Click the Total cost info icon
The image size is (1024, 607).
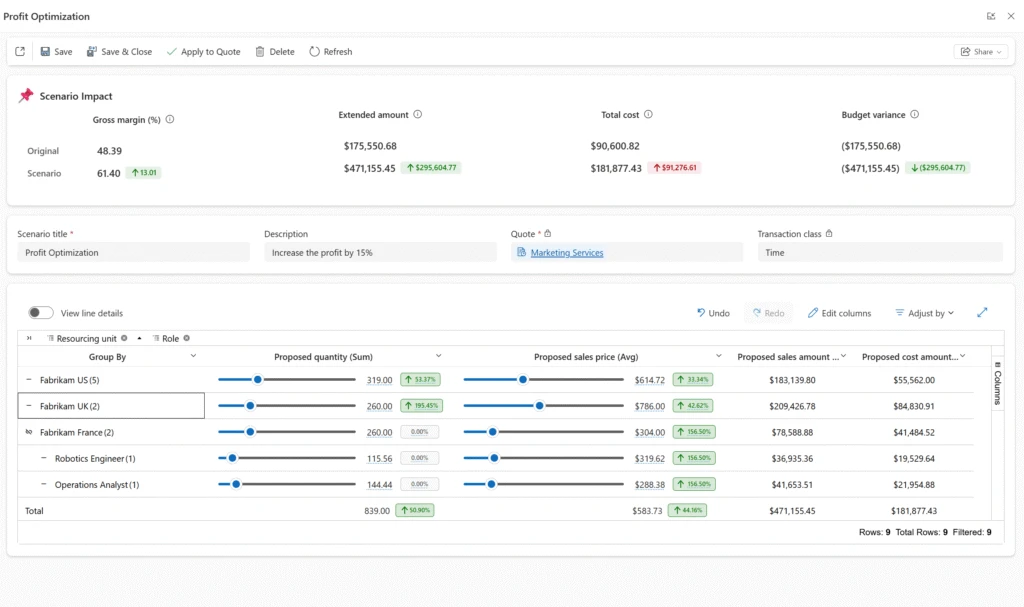pos(648,115)
